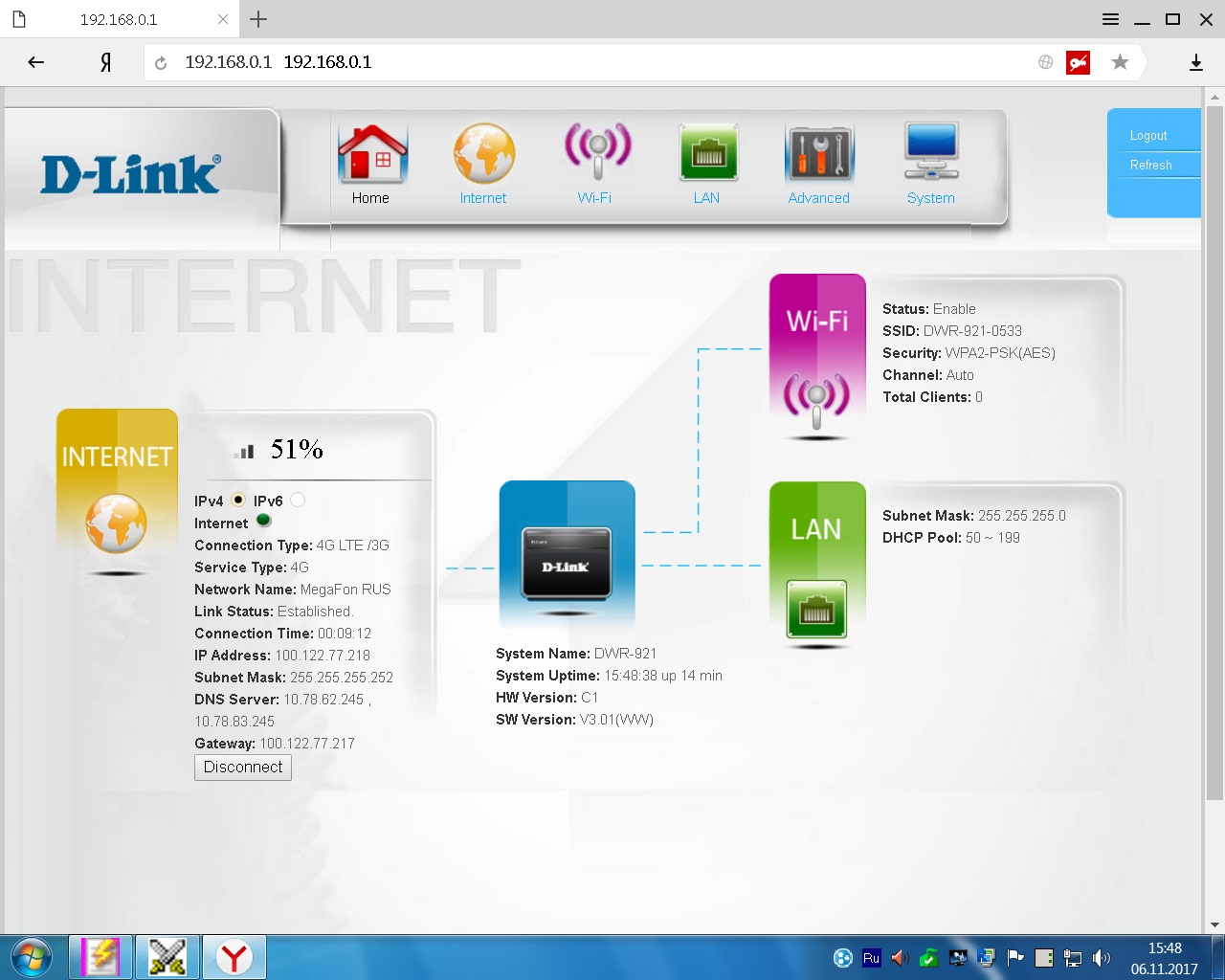Open the Home section house icon
This screenshot has height=980, width=1225.
372,154
